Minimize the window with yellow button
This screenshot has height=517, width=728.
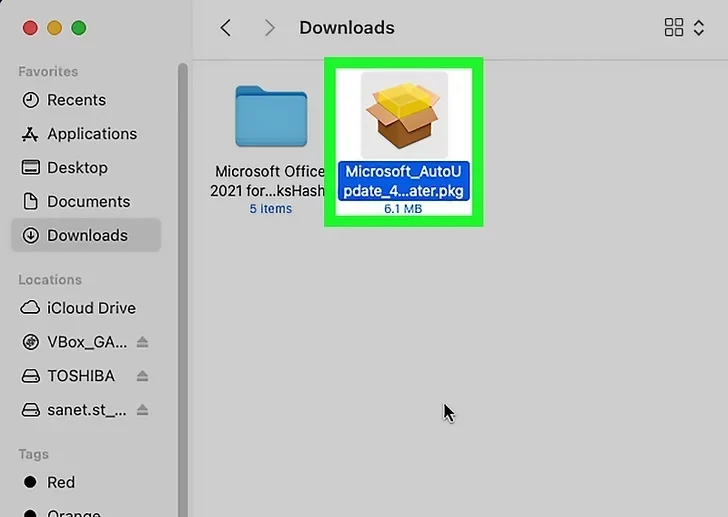(x=54, y=28)
